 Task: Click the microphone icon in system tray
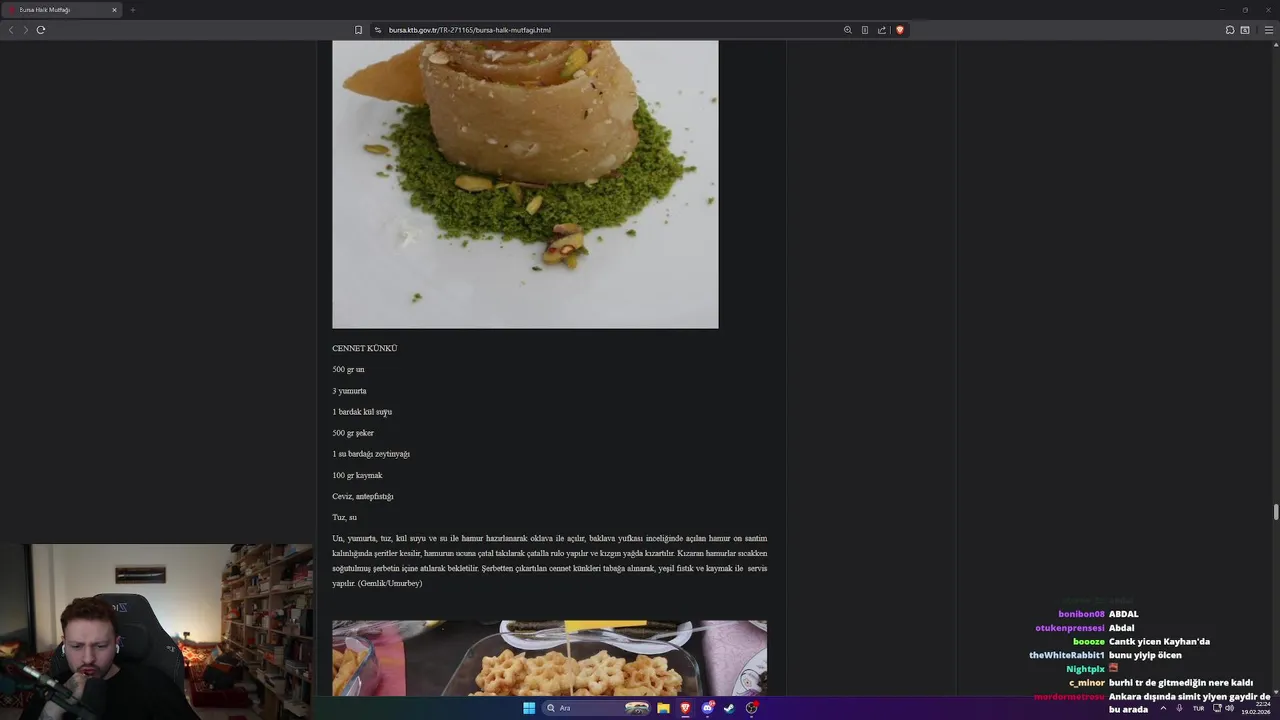click(x=1180, y=708)
